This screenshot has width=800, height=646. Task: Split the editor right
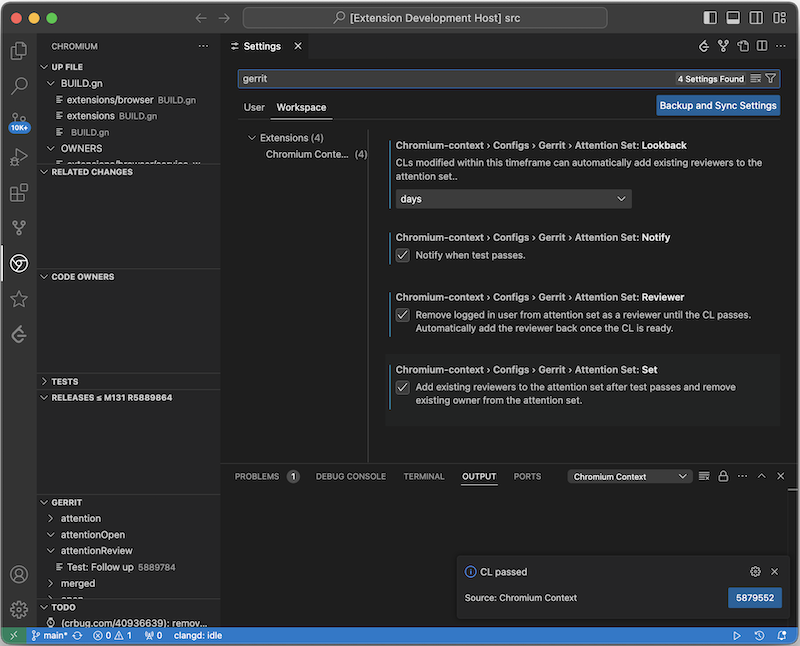click(762, 46)
